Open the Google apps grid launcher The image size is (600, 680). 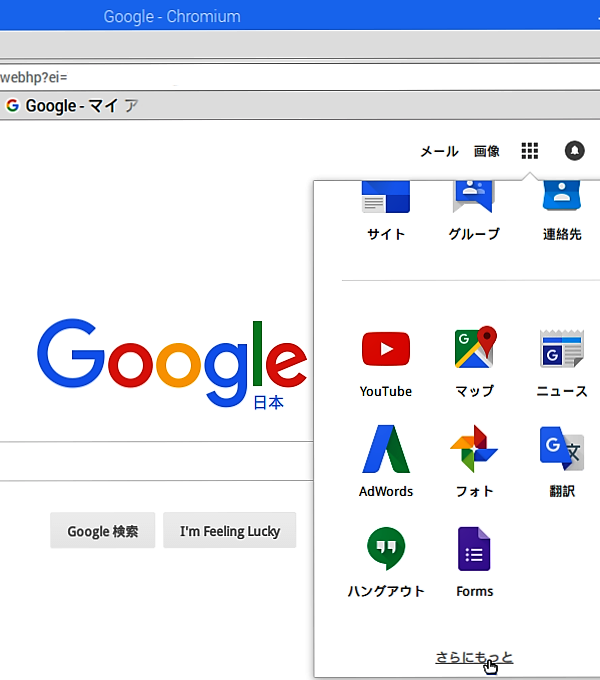pyautogui.click(x=529, y=151)
